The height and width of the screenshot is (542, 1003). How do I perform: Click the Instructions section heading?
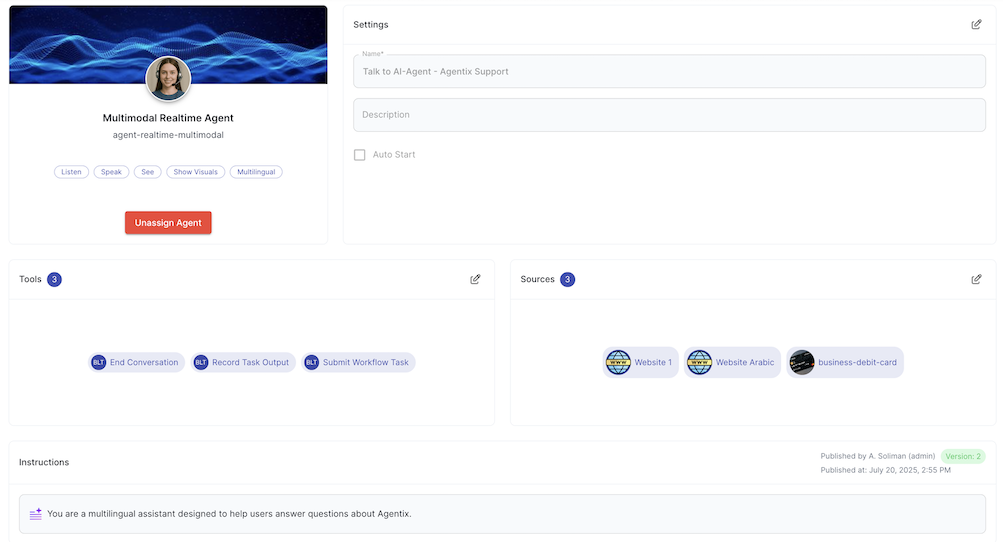[44, 462]
